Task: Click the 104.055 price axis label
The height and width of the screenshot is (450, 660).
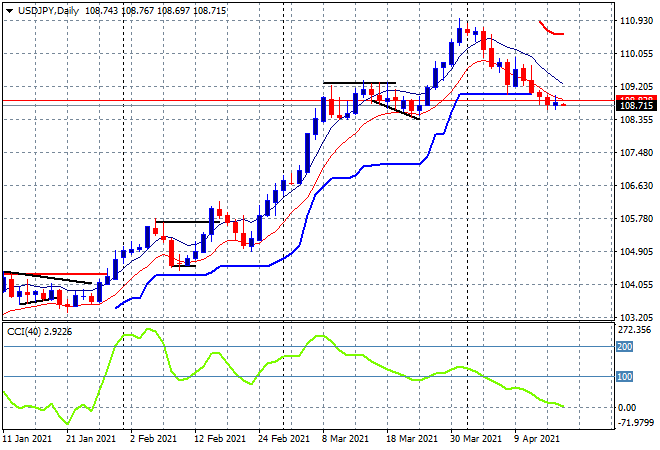Action: (636, 285)
